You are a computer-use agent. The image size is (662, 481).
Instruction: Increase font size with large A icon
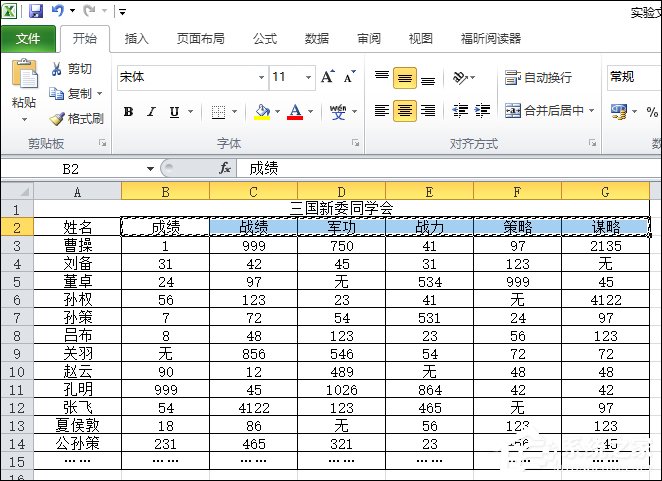point(327,77)
